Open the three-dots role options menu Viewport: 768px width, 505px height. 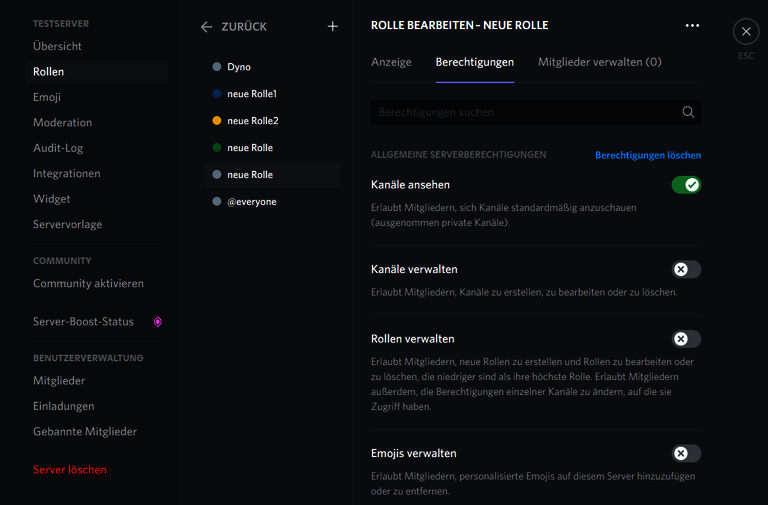[692, 26]
